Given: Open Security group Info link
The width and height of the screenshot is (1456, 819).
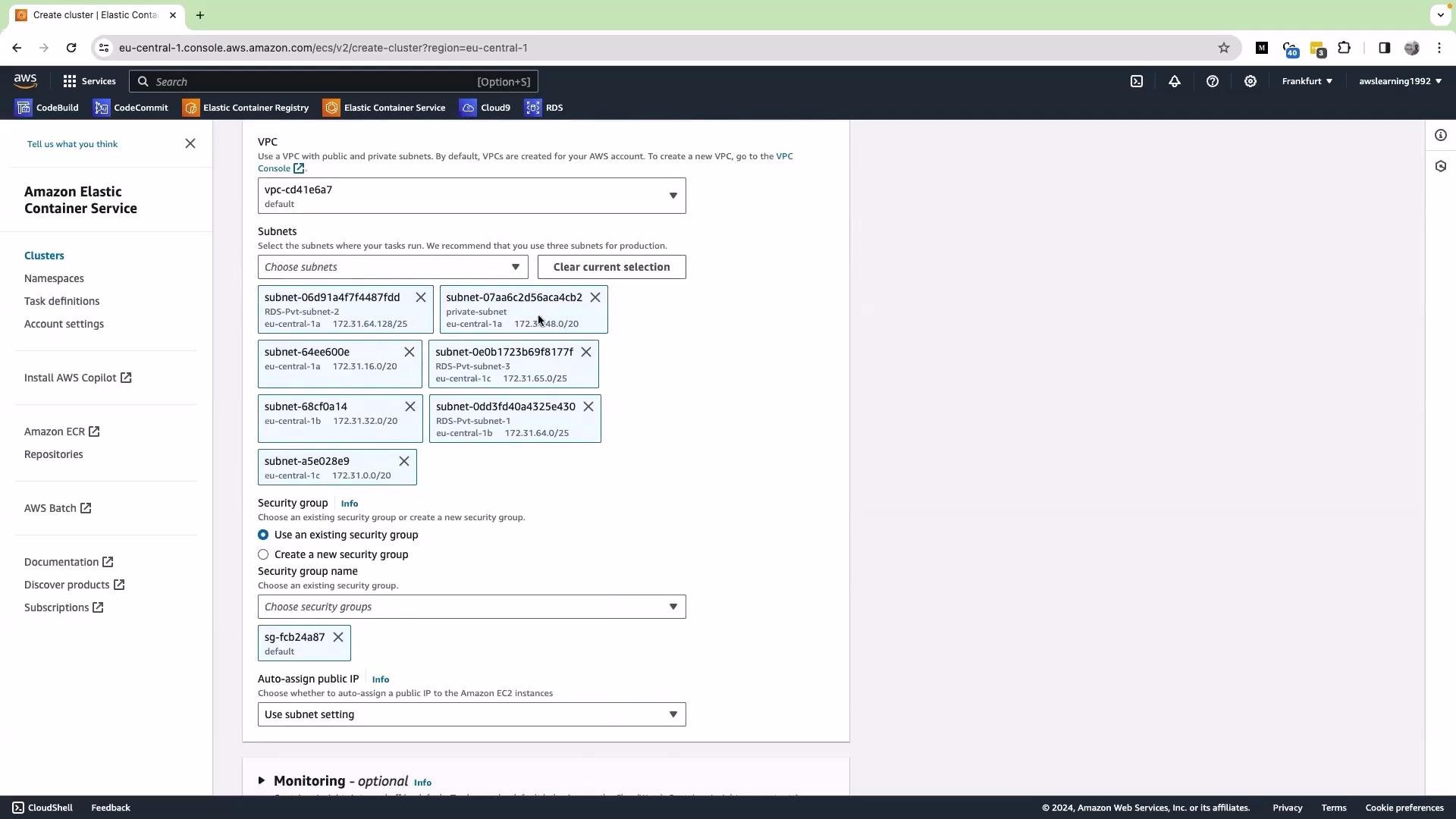Looking at the screenshot, I should tap(350, 504).
